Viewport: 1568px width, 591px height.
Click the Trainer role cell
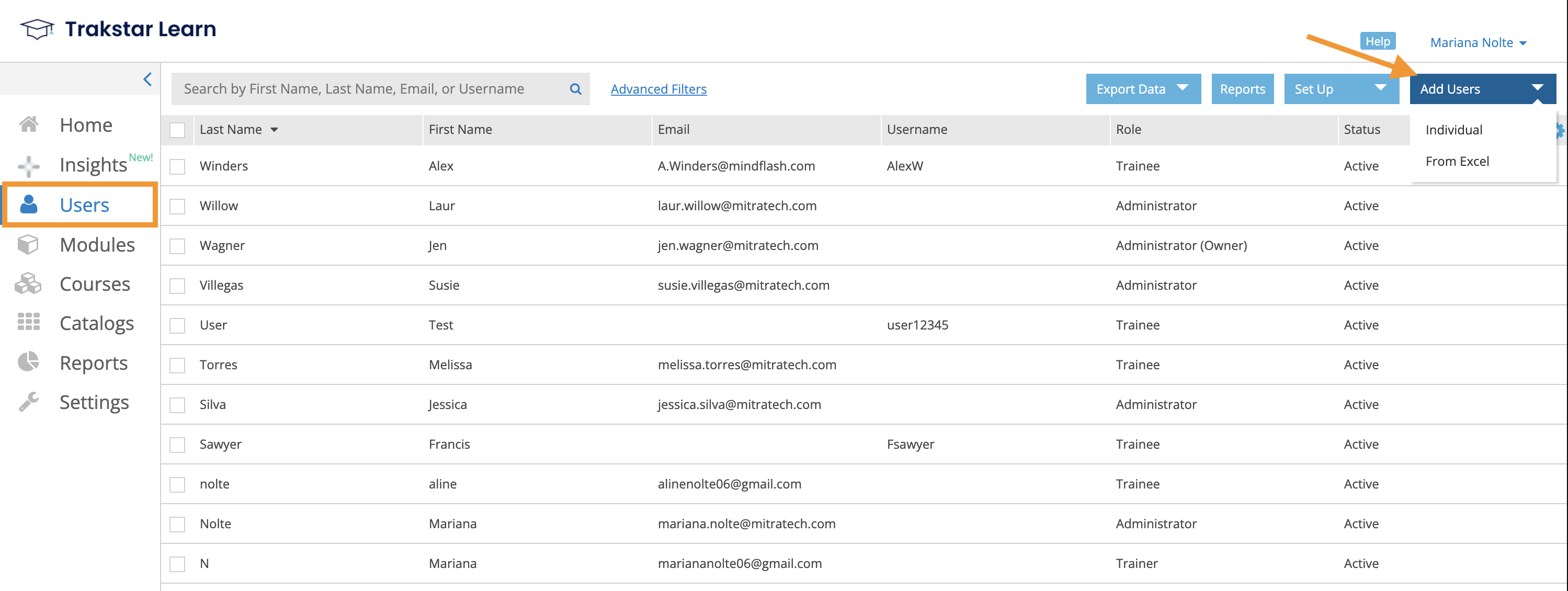[x=1137, y=564]
